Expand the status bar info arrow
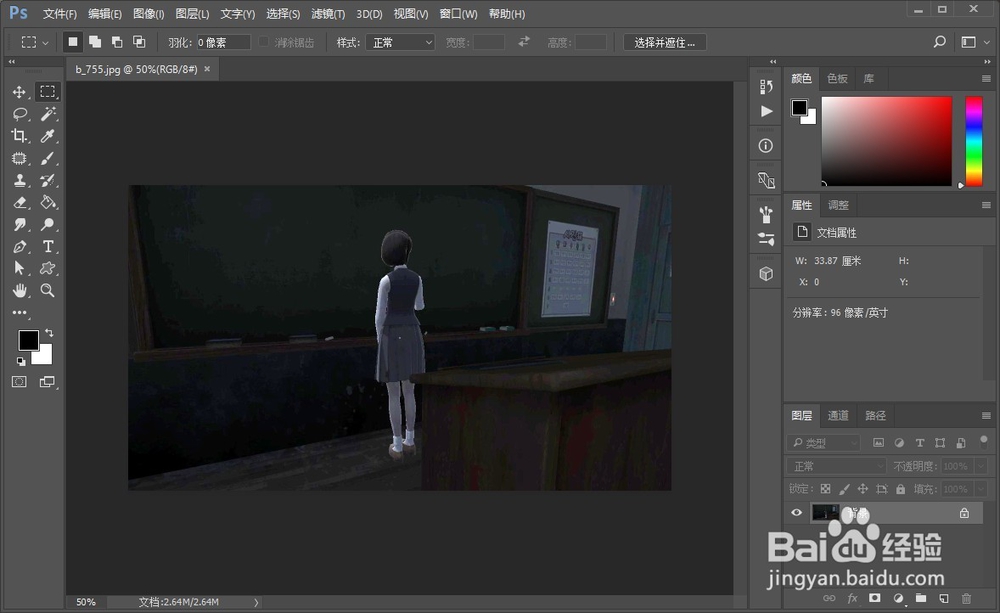Image resolution: width=1000 pixels, height=613 pixels. pos(256,602)
